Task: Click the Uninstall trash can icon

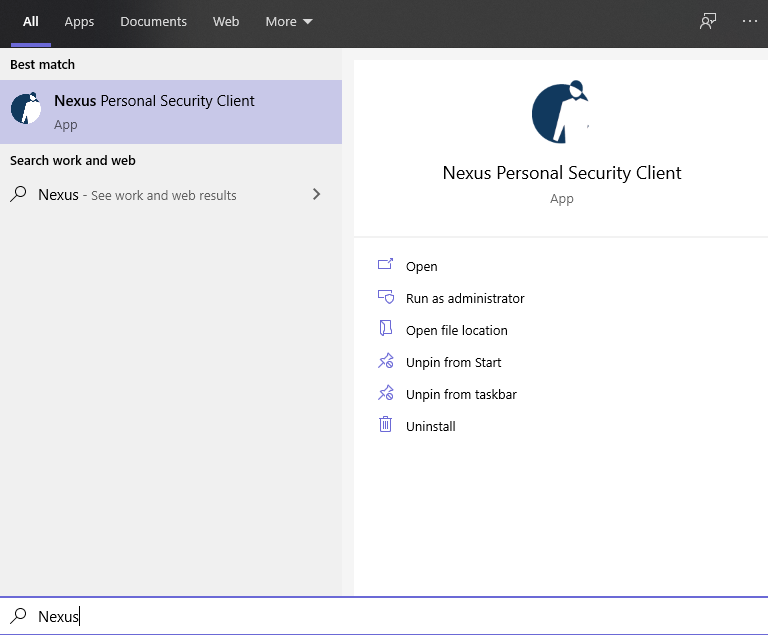Action: coord(386,426)
